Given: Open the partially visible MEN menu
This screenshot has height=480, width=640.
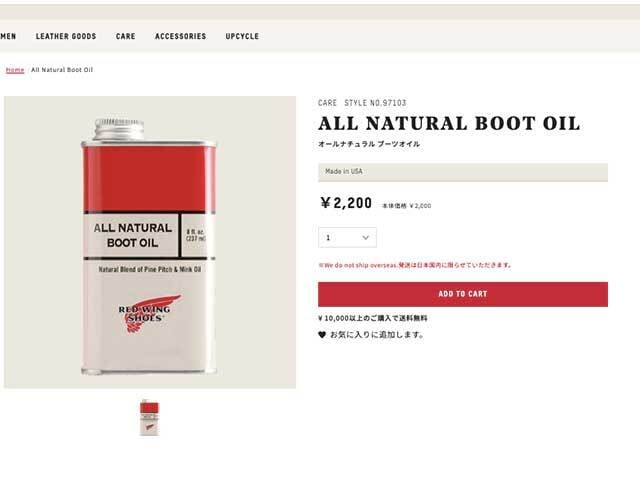Looking at the screenshot, I should pos(8,36).
